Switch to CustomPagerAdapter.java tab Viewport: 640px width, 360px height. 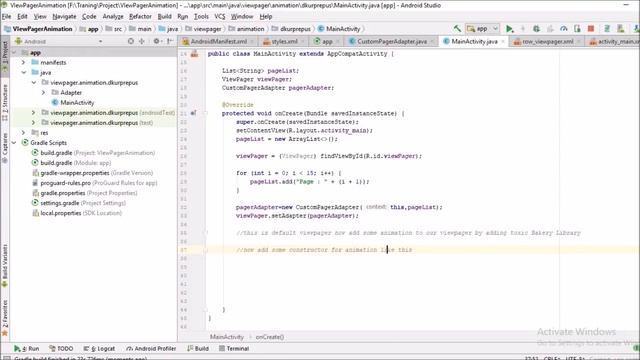391,42
